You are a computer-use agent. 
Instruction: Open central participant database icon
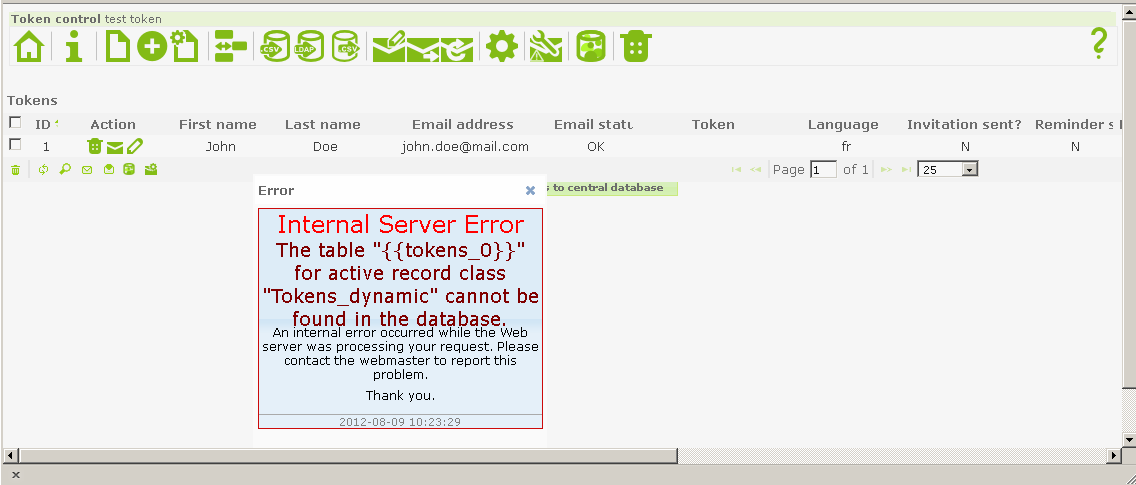(x=591, y=47)
